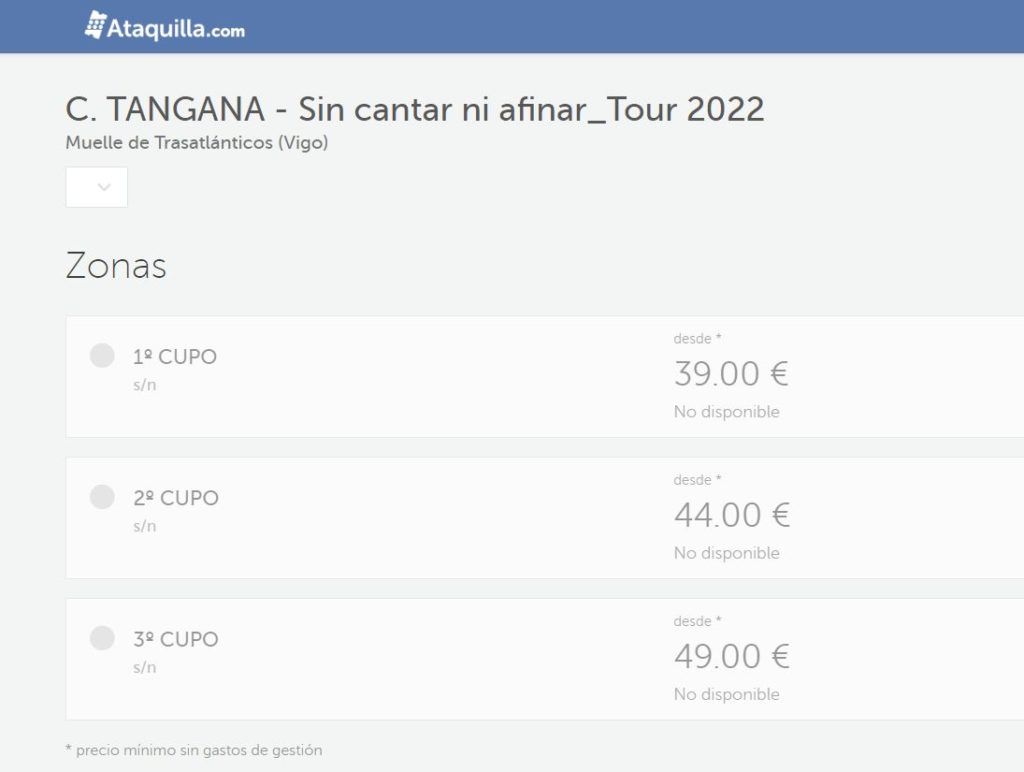The height and width of the screenshot is (772, 1024).
Task: Click the Ataquilla ticket logo icon
Action: coord(95,25)
